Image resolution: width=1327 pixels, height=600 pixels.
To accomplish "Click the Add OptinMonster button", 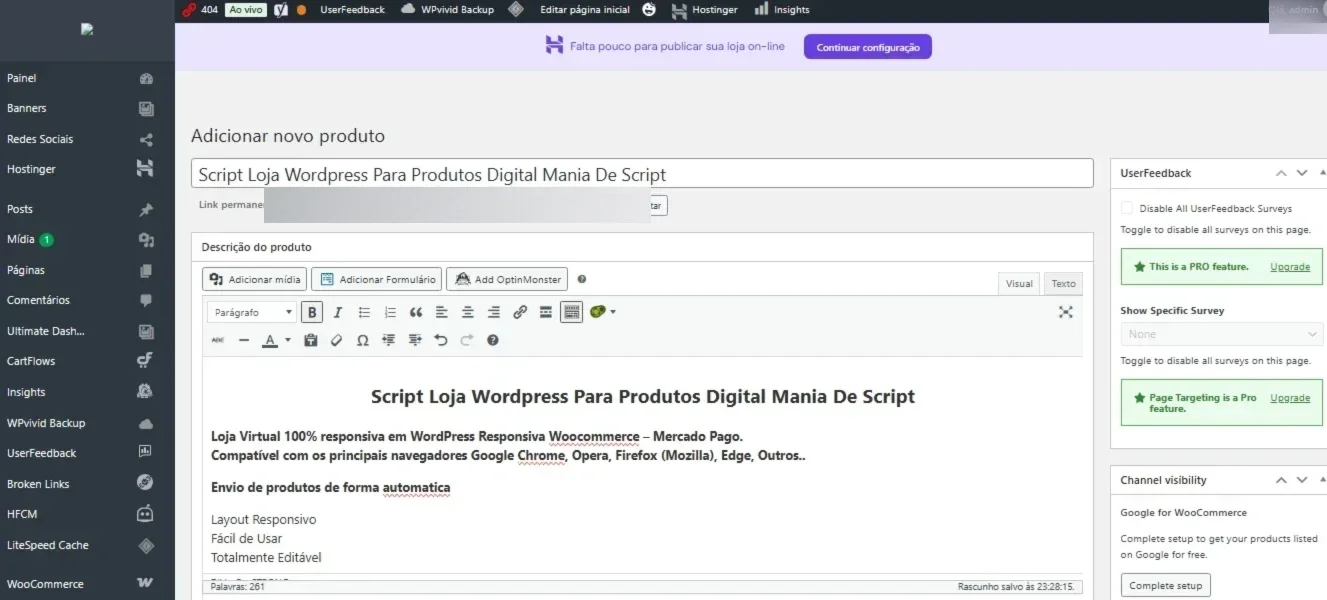I will 506,280.
